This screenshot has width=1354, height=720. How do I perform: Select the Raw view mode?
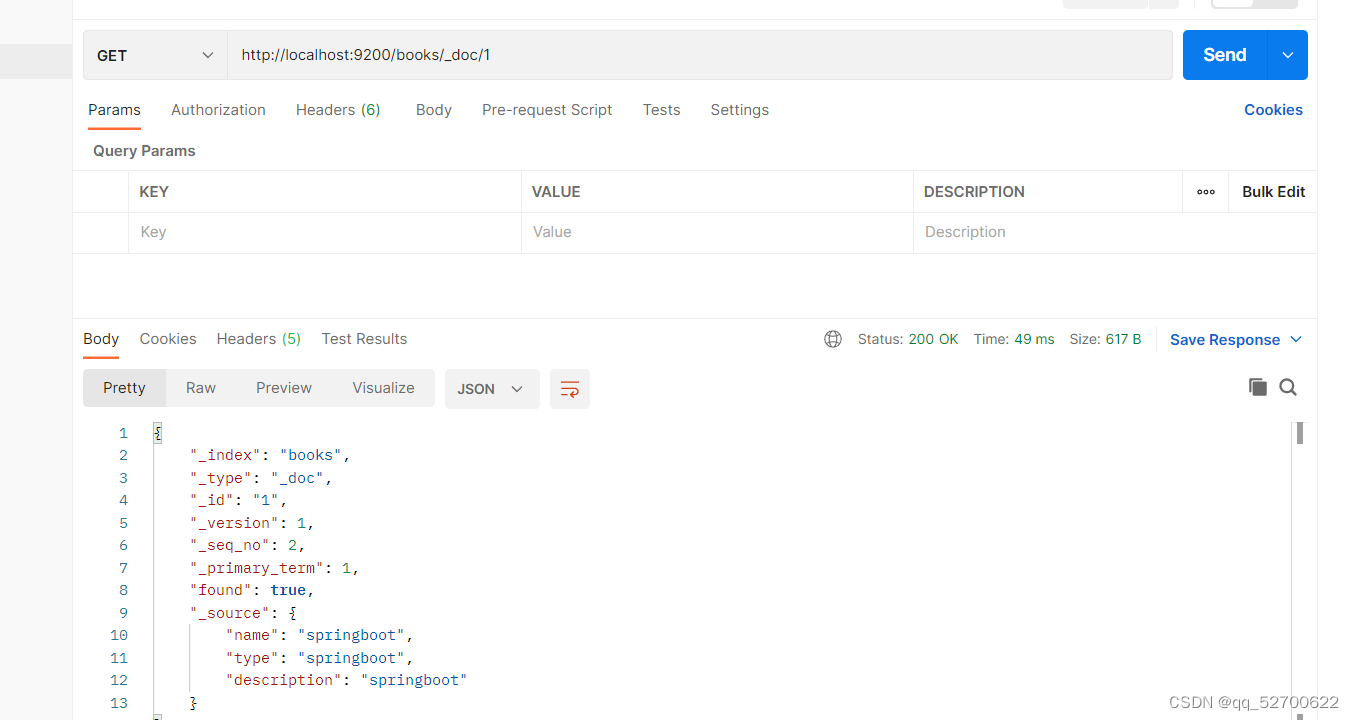click(x=201, y=388)
